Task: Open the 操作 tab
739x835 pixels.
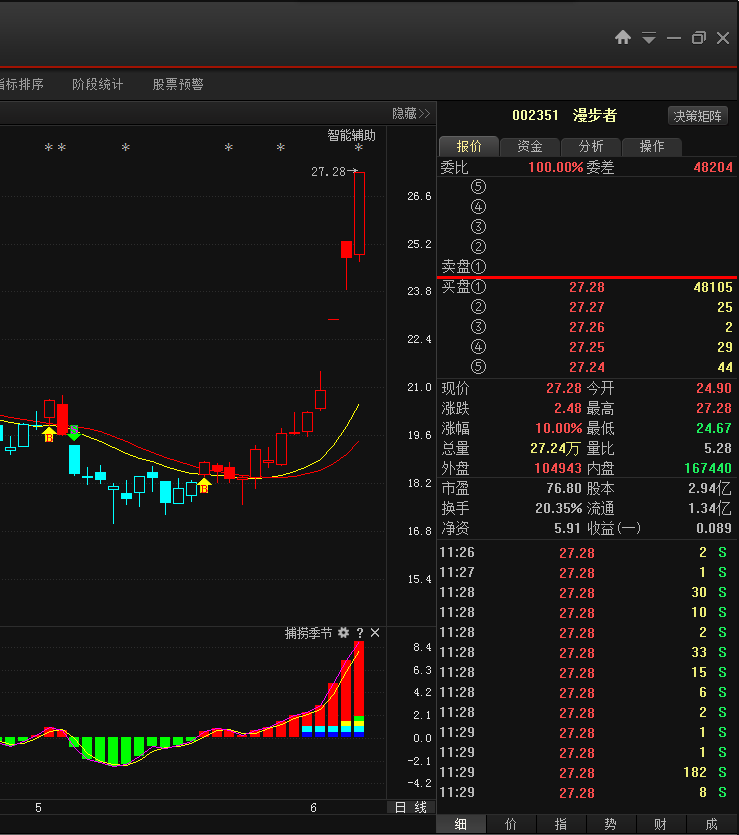Action: pyautogui.click(x=651, y=146)
